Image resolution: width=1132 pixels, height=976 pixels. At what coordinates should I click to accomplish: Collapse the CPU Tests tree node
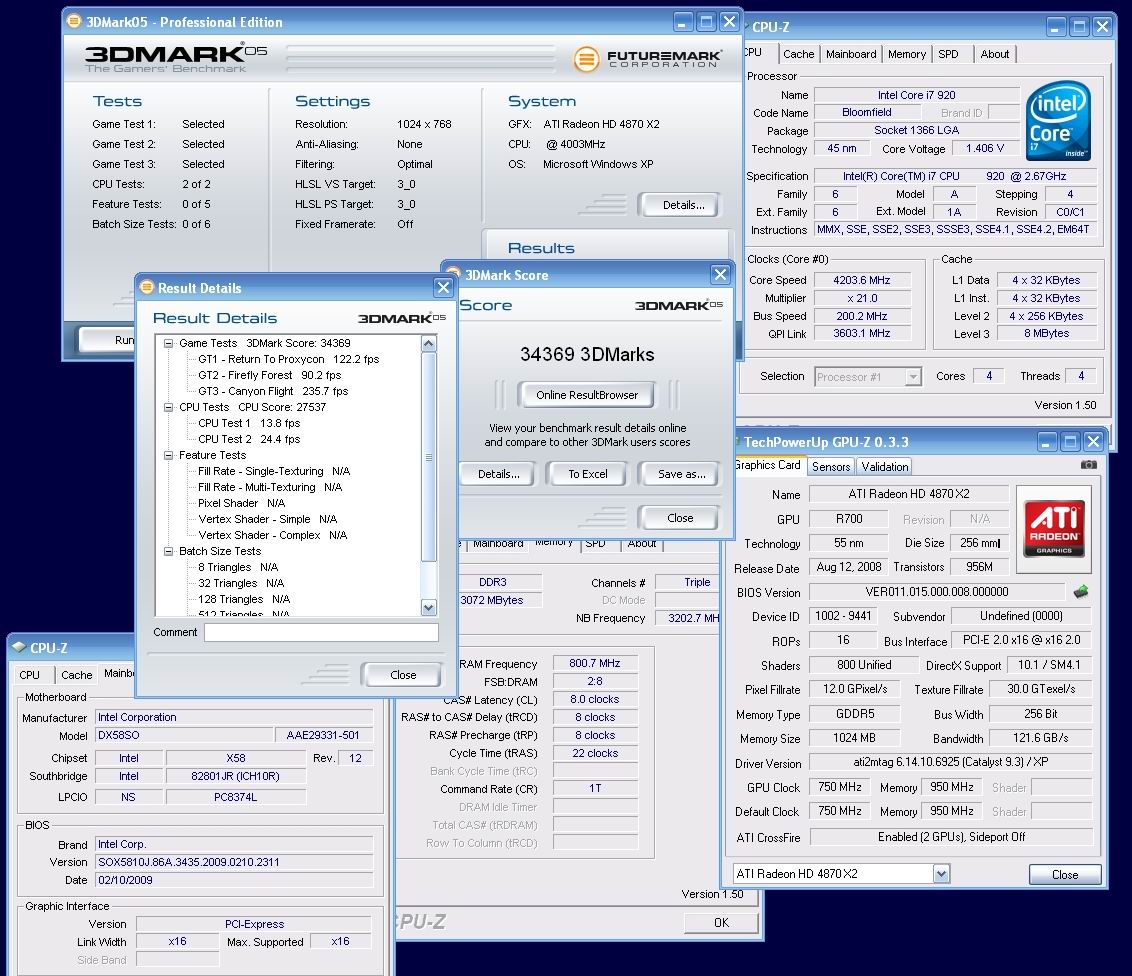pos(168,407)
